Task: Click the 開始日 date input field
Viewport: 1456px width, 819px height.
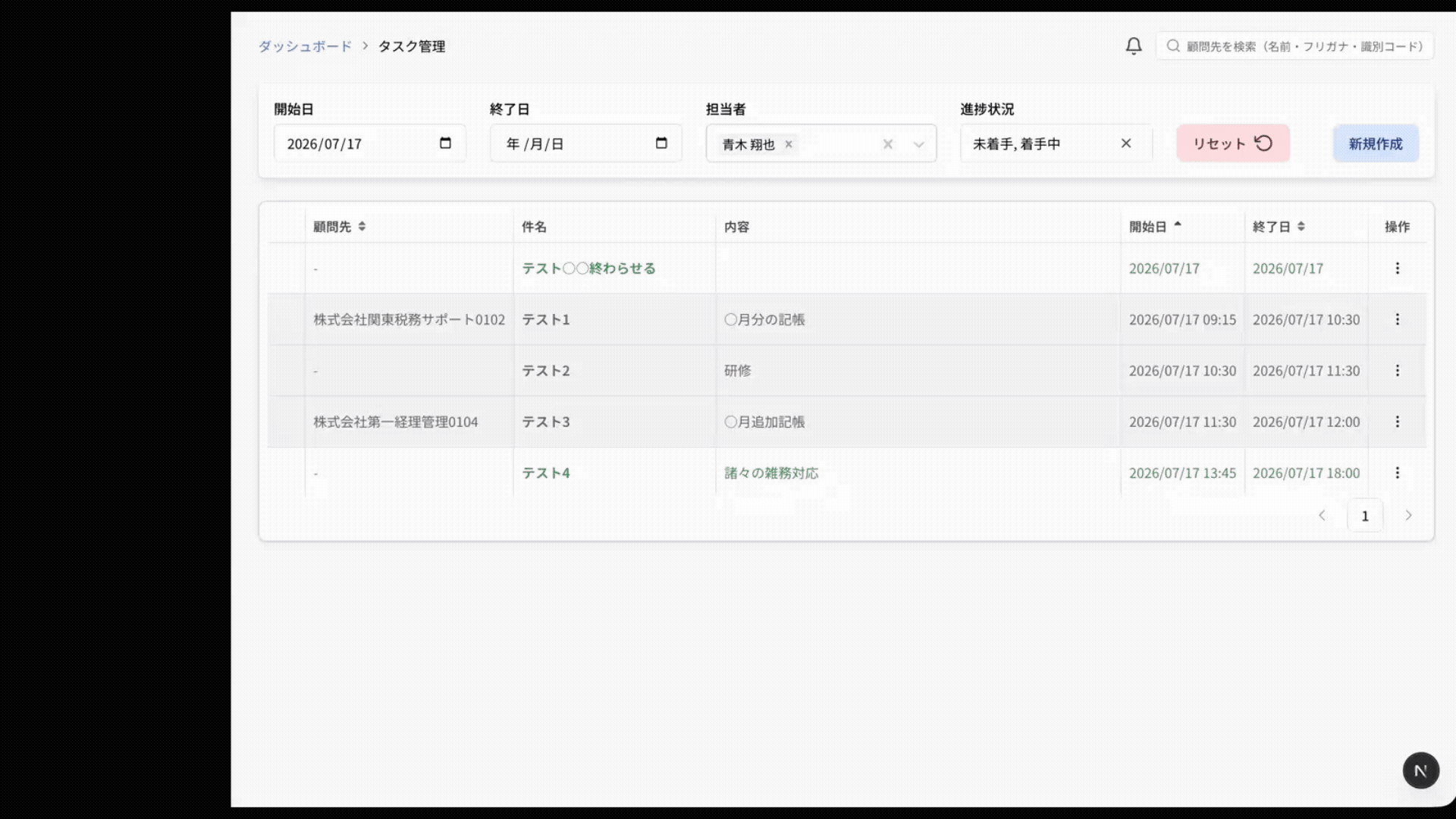Action: click(x=370, y=143)
